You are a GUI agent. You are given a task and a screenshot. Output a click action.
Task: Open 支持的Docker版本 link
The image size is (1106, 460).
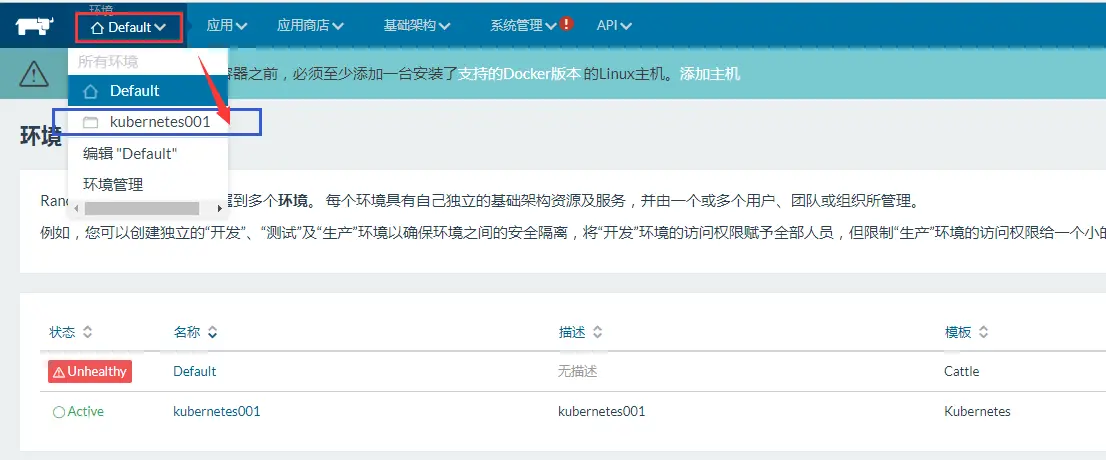pyautogui.click(x=519, y=74)
